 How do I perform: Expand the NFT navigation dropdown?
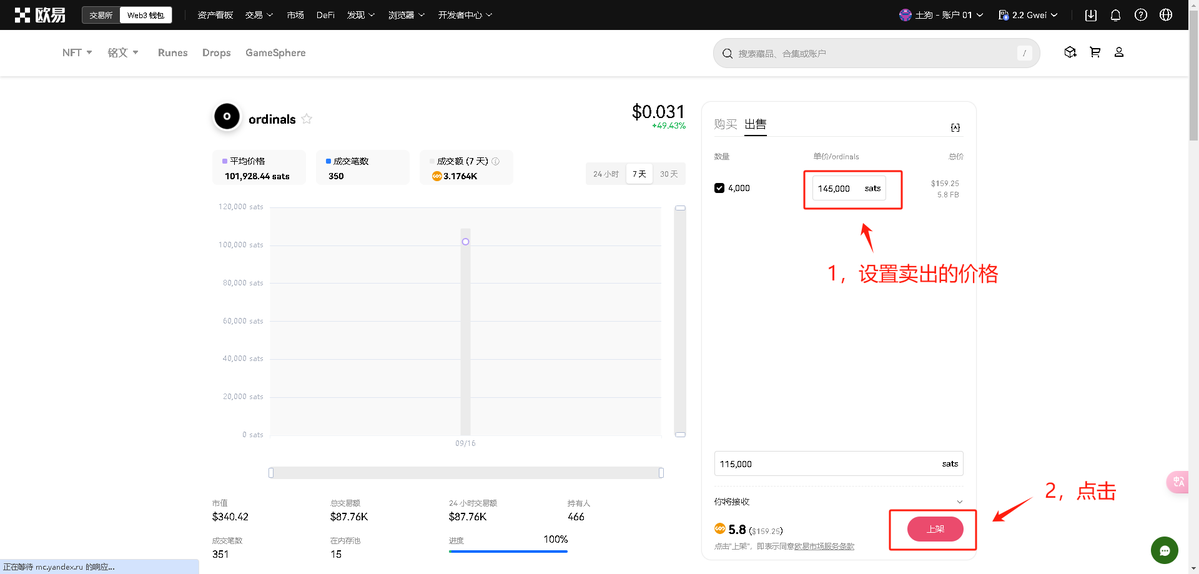click(x=77, y=53)
